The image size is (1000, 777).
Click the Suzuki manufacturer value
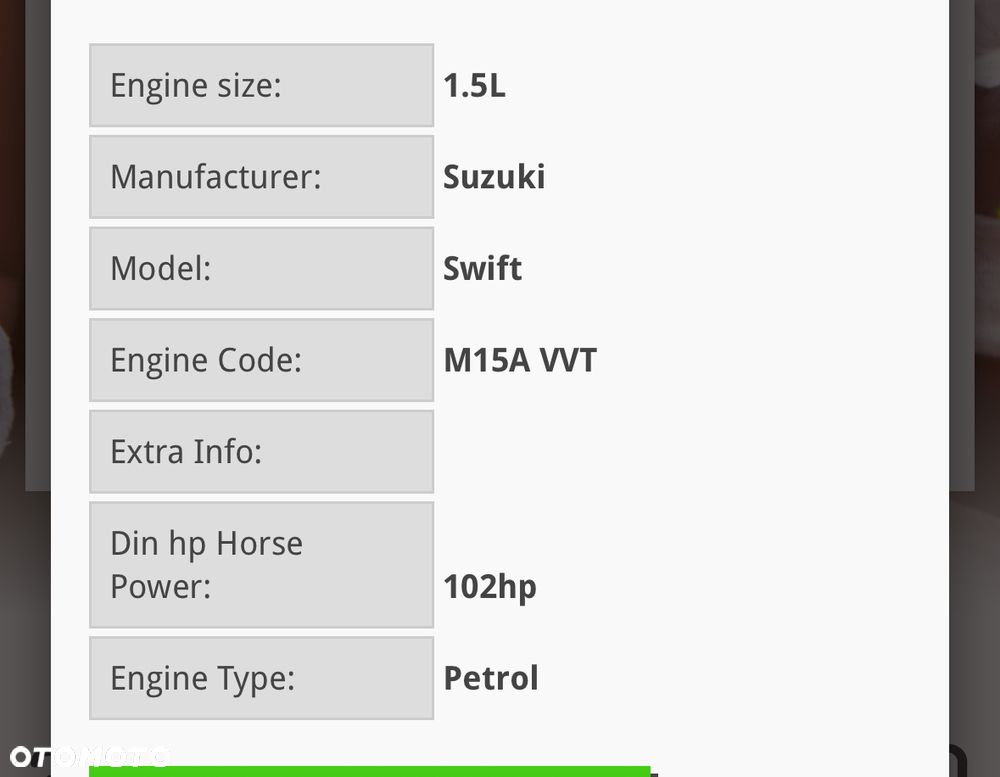494,177
